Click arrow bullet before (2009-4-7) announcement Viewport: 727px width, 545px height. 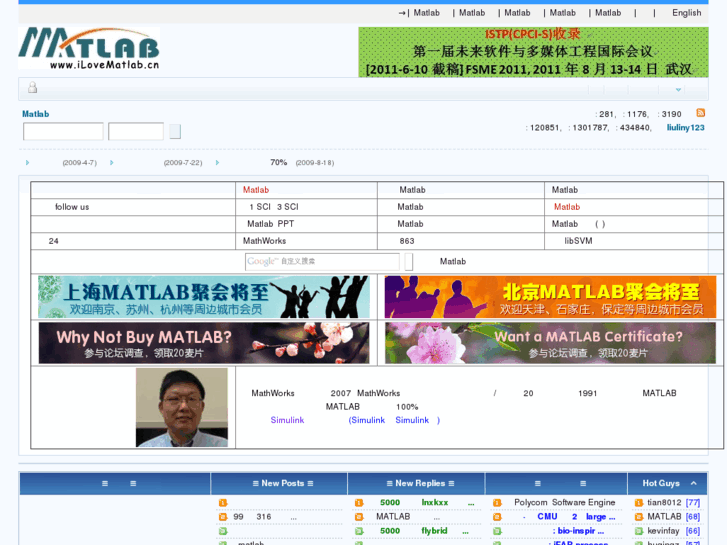pos(27,162)
